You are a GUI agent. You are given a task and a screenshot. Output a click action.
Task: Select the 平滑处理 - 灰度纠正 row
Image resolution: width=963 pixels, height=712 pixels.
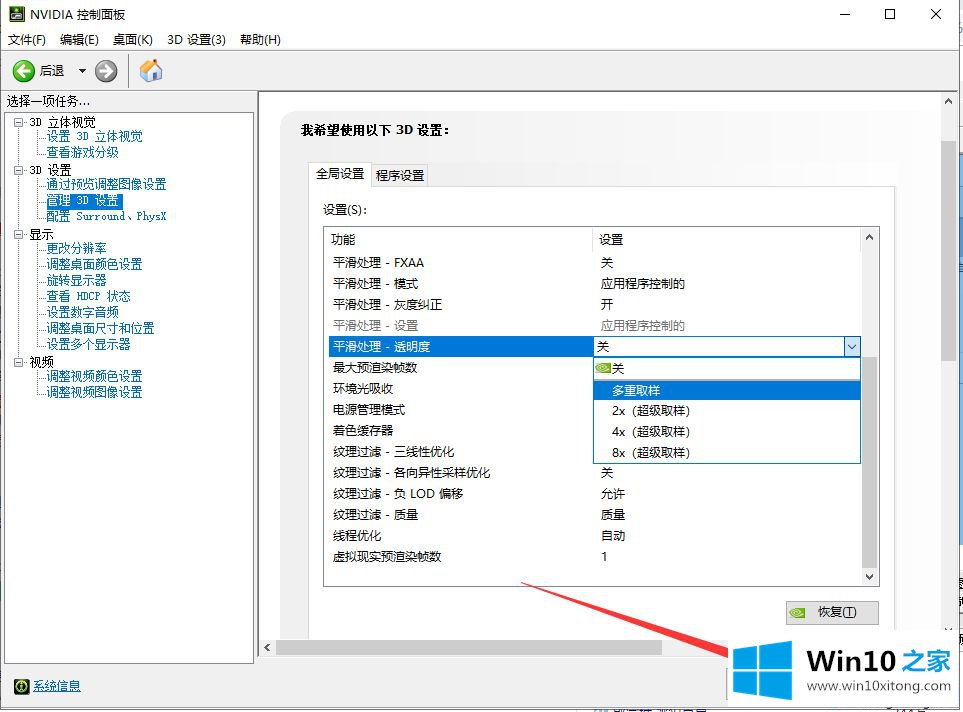[594, 305]
